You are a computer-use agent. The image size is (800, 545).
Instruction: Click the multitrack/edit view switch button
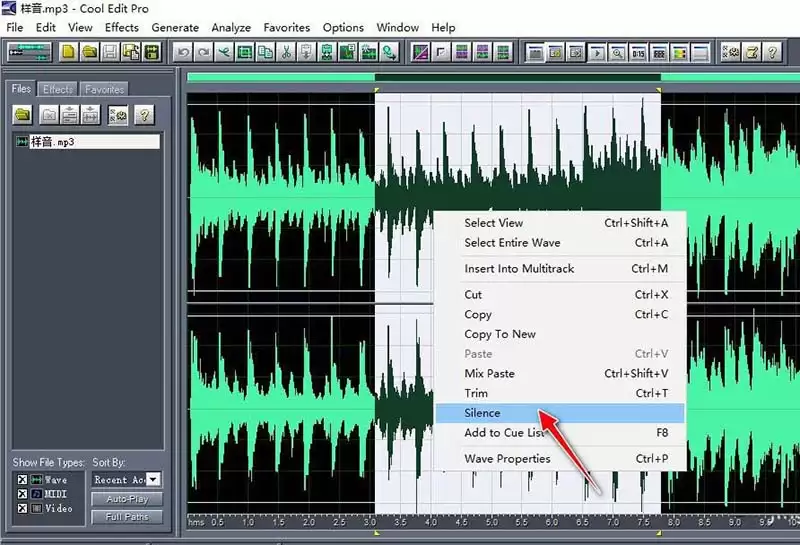(30, 52)
